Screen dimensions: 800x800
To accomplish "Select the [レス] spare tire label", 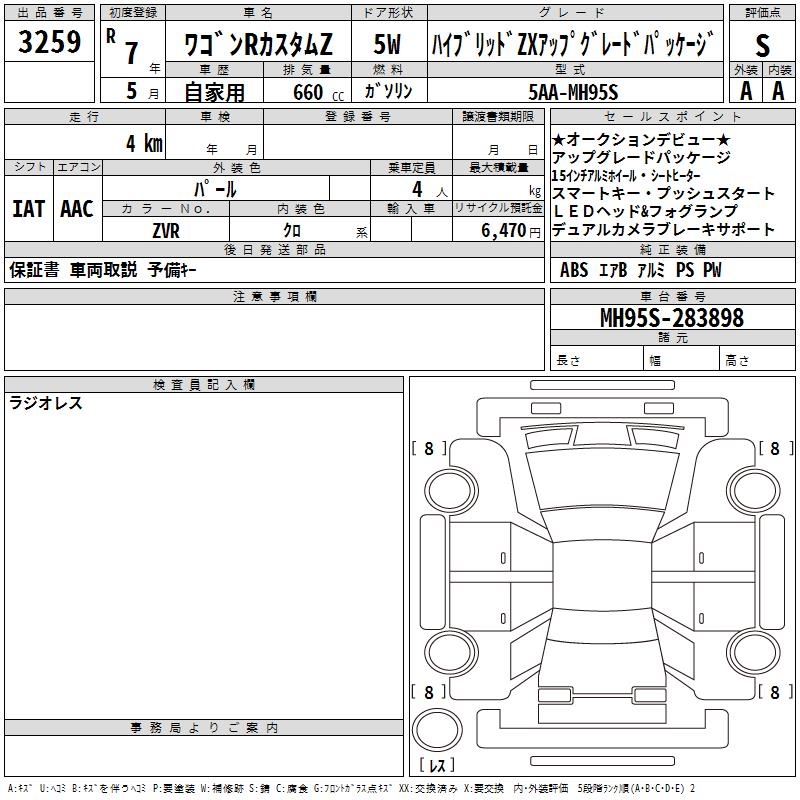I will tap(436, 766).
